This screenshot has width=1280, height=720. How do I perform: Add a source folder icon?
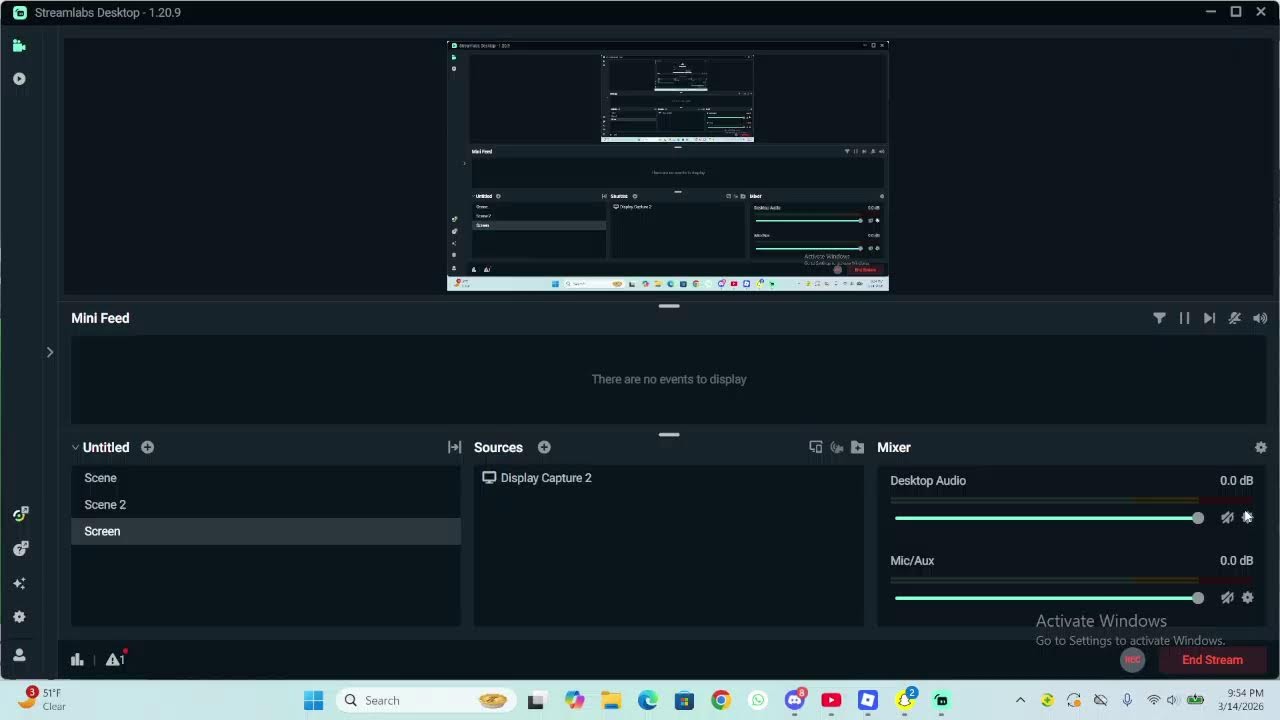(857, 447)
